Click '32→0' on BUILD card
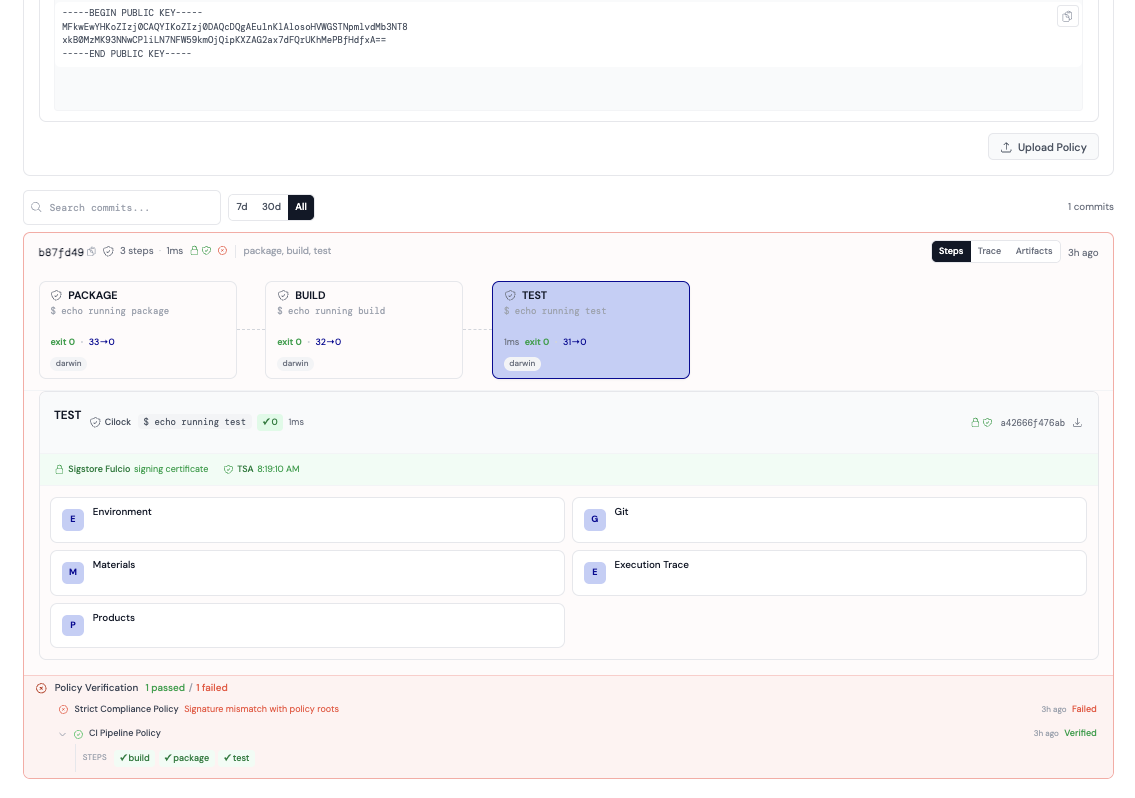 pyautogui.click(x=328, y=342)
